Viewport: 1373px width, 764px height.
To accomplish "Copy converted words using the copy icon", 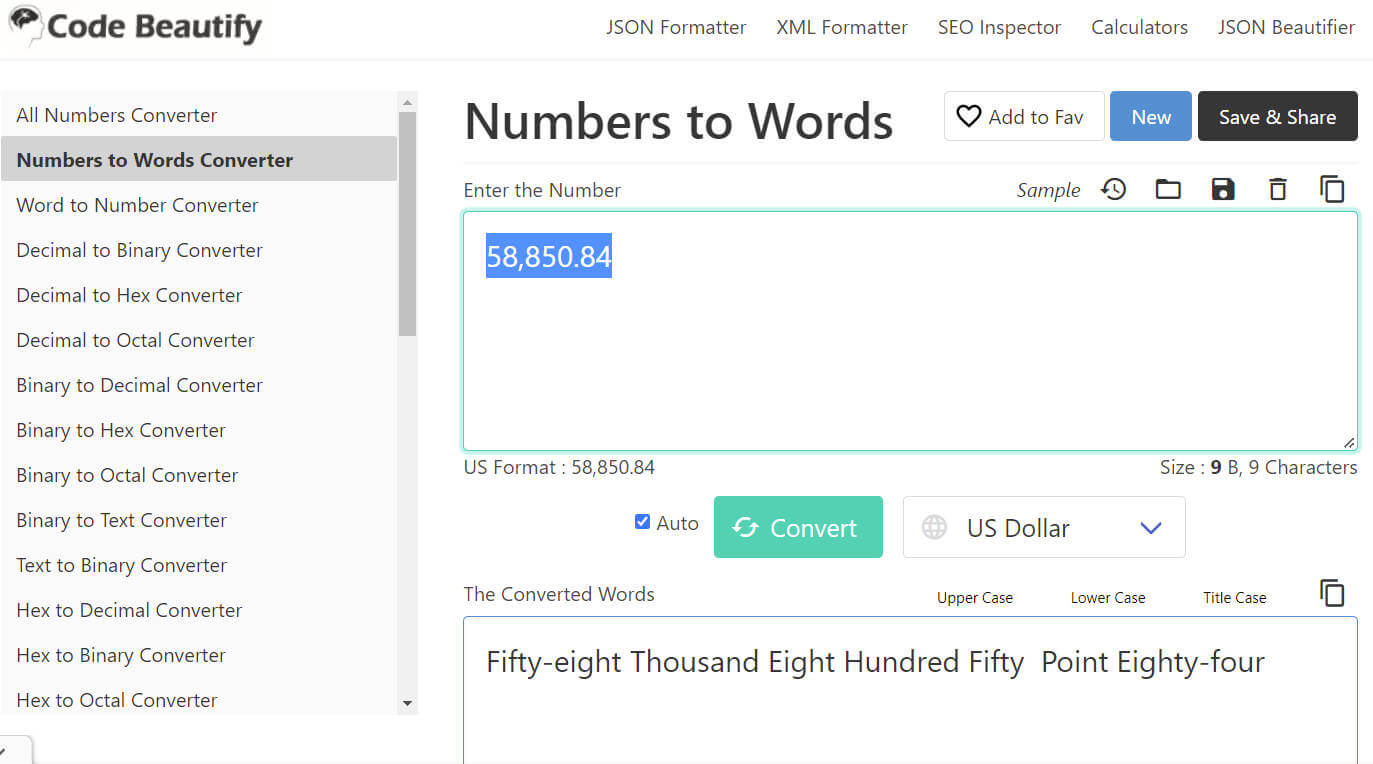I will tap(1332, 593).
